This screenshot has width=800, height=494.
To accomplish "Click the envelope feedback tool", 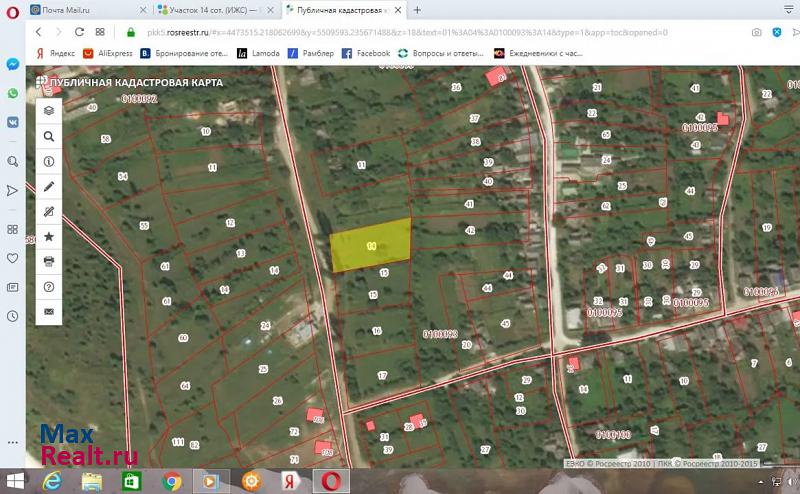I will [48, 311].
